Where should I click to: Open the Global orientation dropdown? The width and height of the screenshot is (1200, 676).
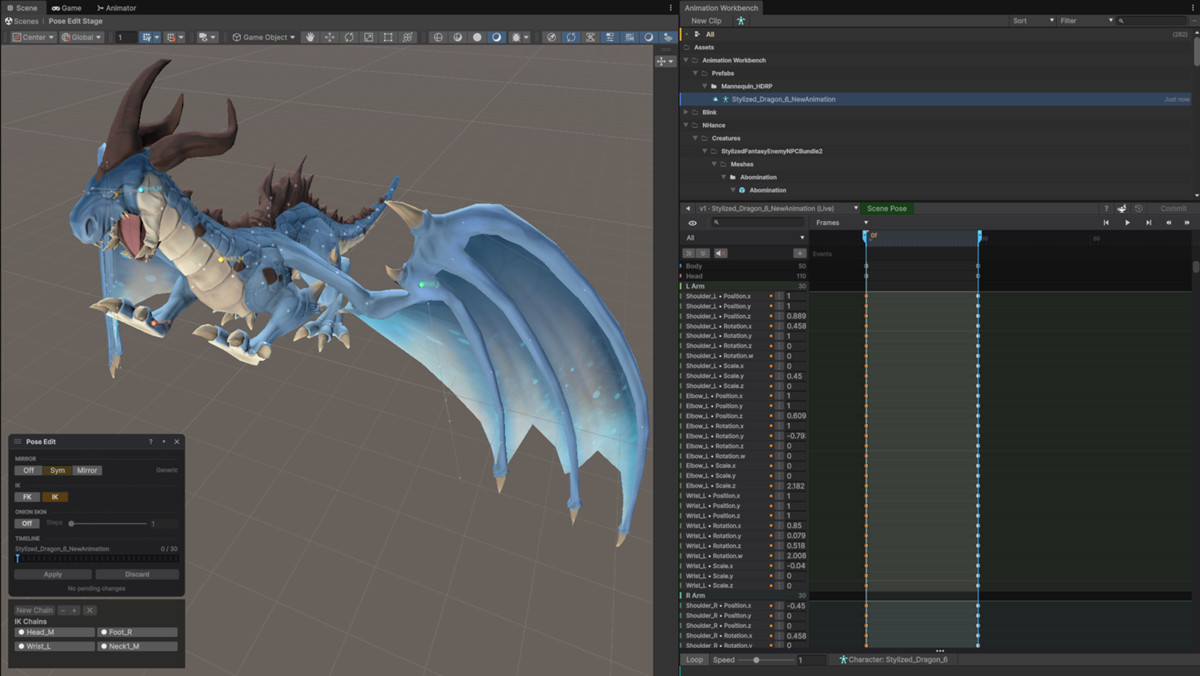click(81, 37)
